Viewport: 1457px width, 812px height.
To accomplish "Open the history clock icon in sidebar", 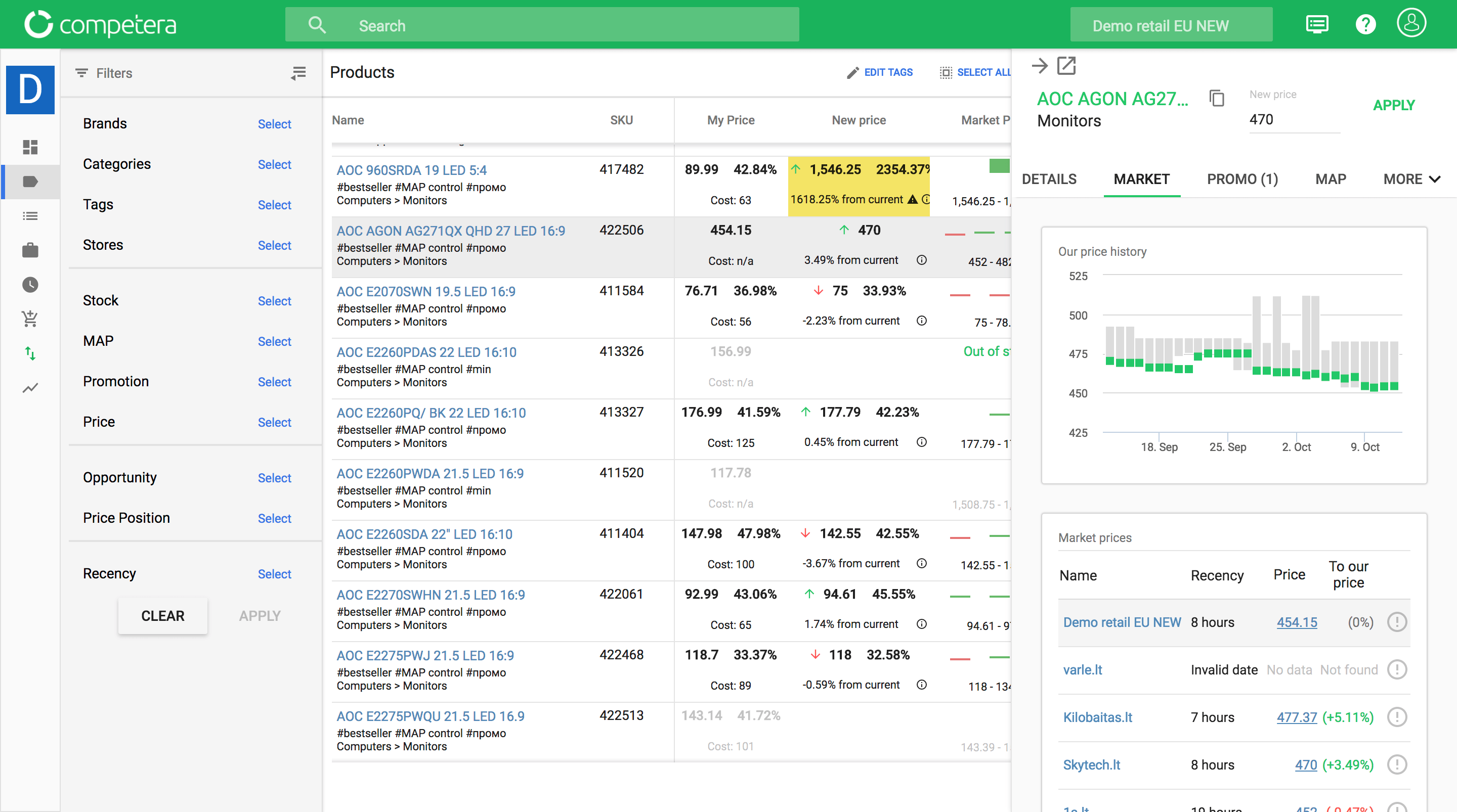I will click(x=29, y=285).
